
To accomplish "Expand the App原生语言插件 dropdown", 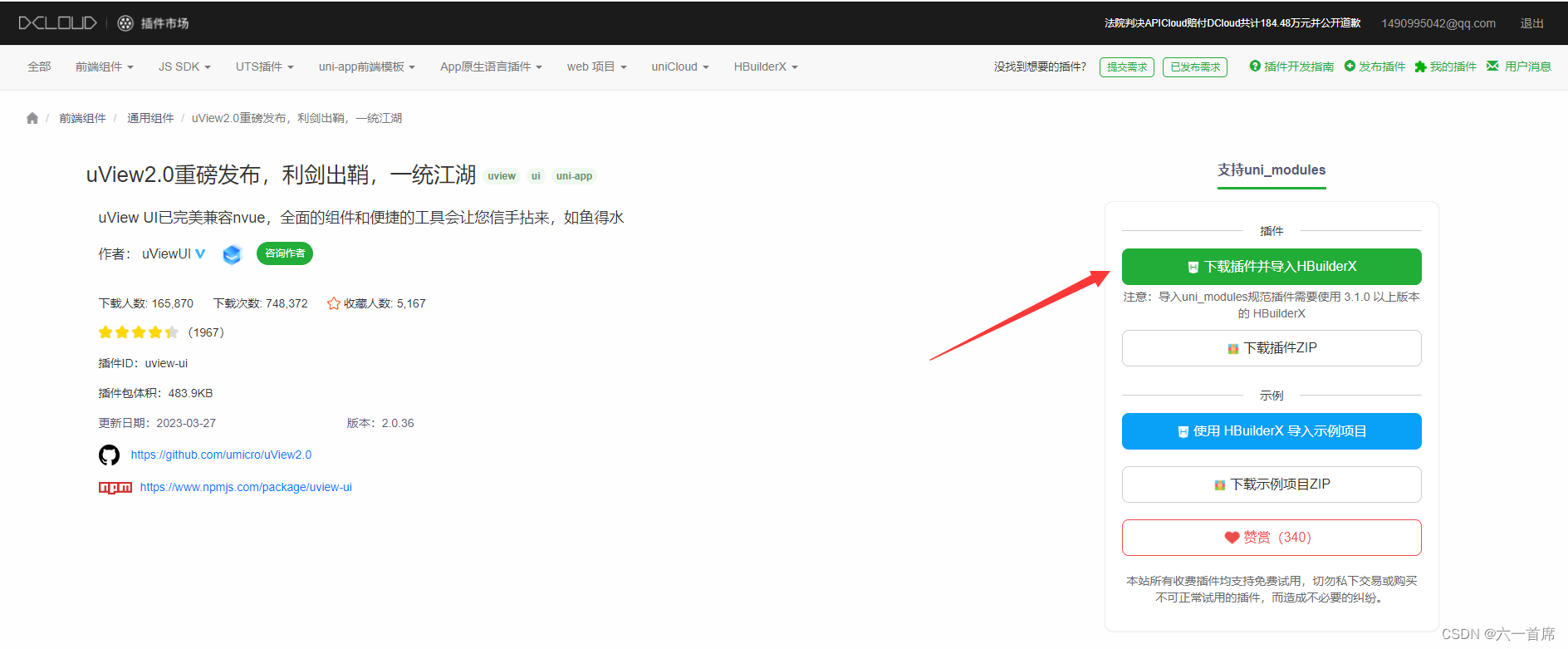I will pyautogui.click(x=491, y=66).
